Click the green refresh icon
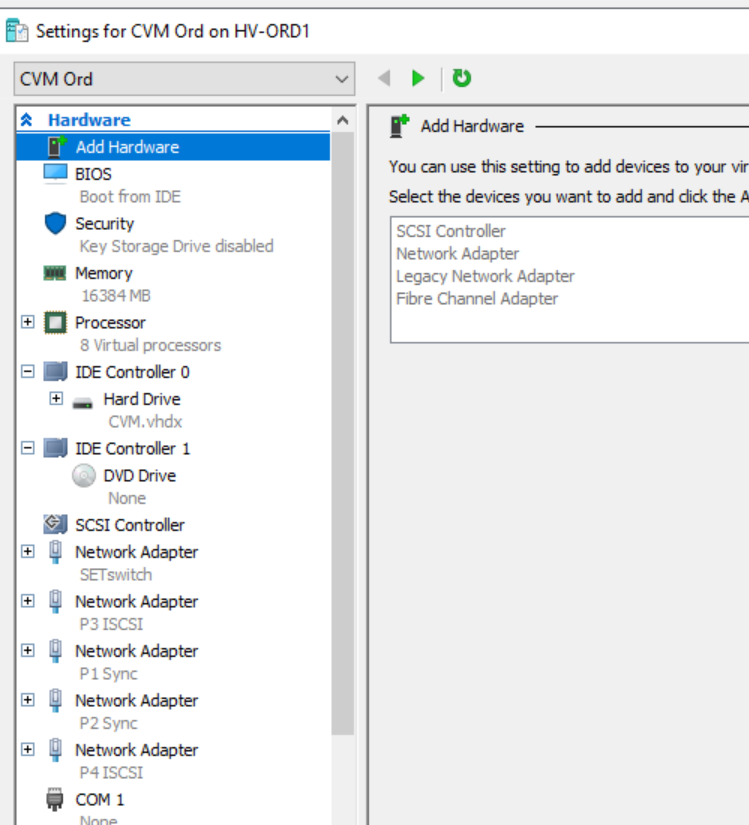 462,78
